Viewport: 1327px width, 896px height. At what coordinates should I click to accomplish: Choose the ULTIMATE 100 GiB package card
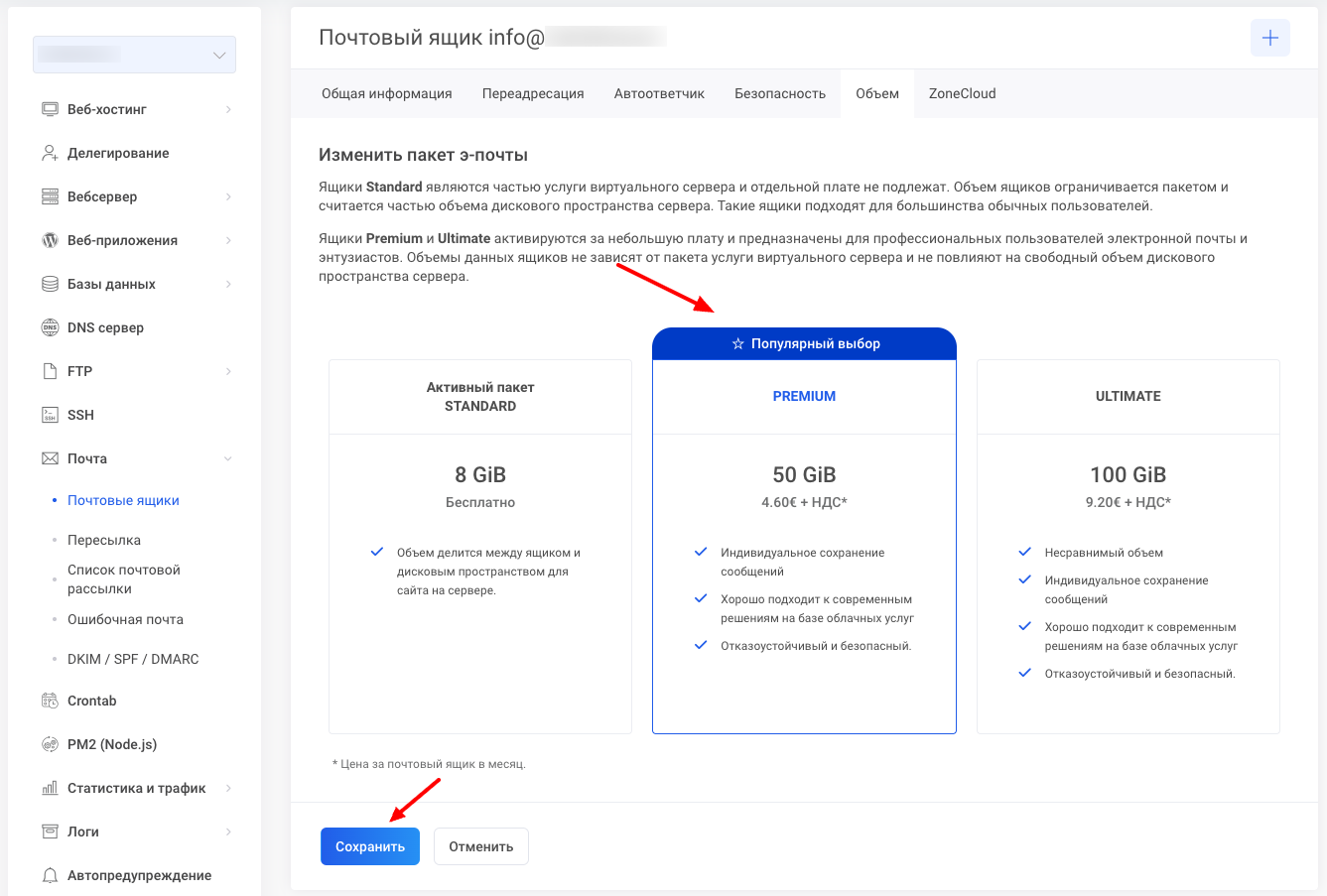pos(1128,546)
